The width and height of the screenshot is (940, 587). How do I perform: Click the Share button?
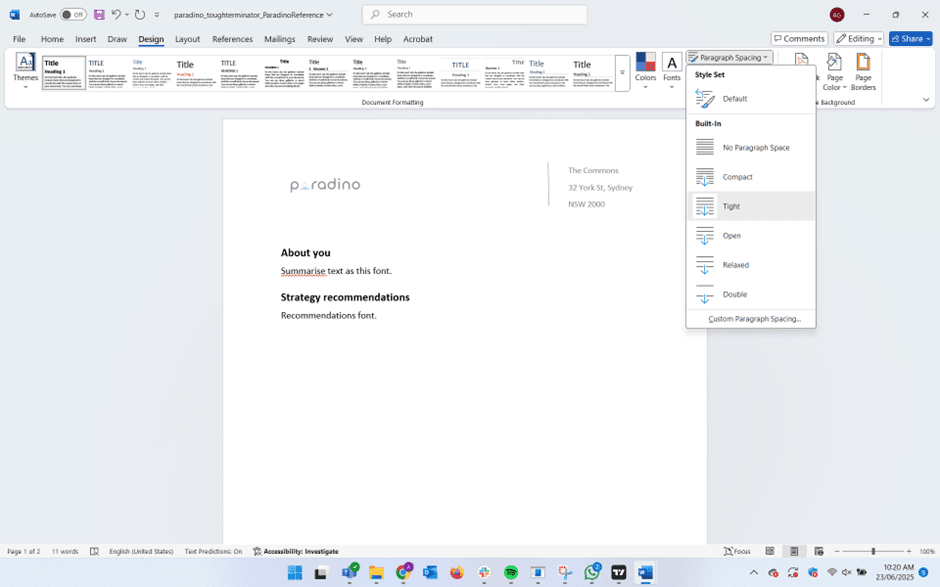point(908,38)
